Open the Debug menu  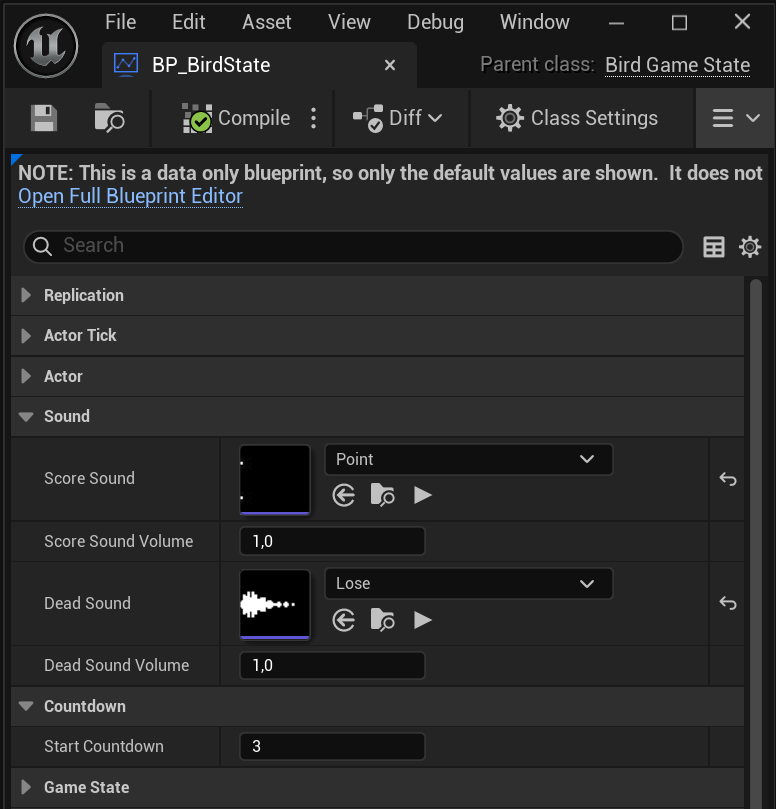tap(435, 22)
